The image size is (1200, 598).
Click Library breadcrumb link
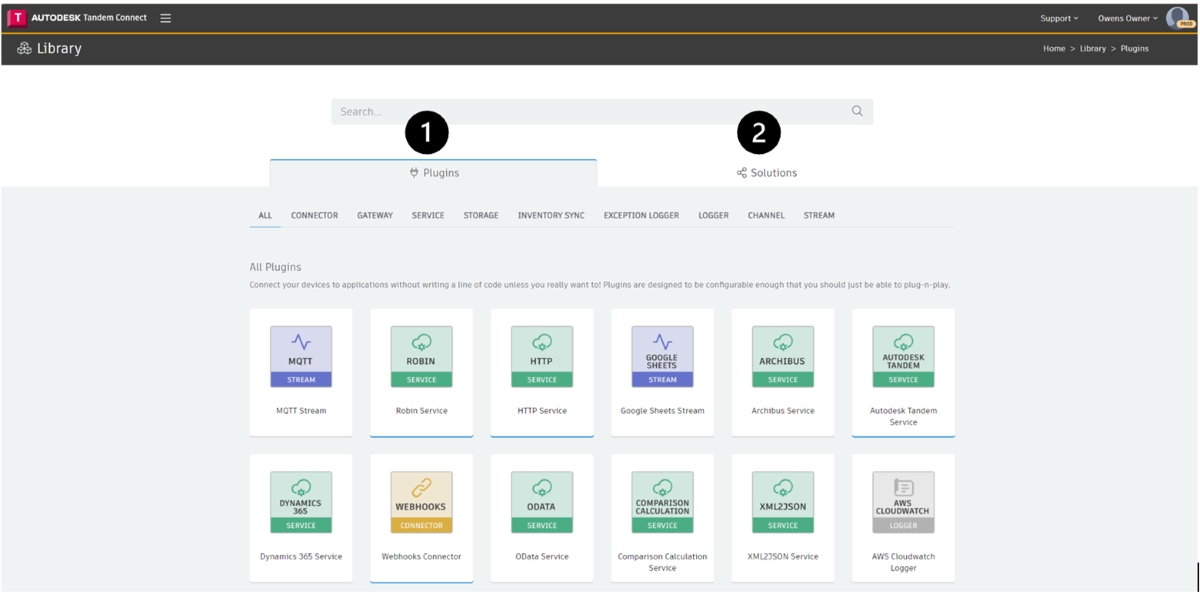point(1093,48)
